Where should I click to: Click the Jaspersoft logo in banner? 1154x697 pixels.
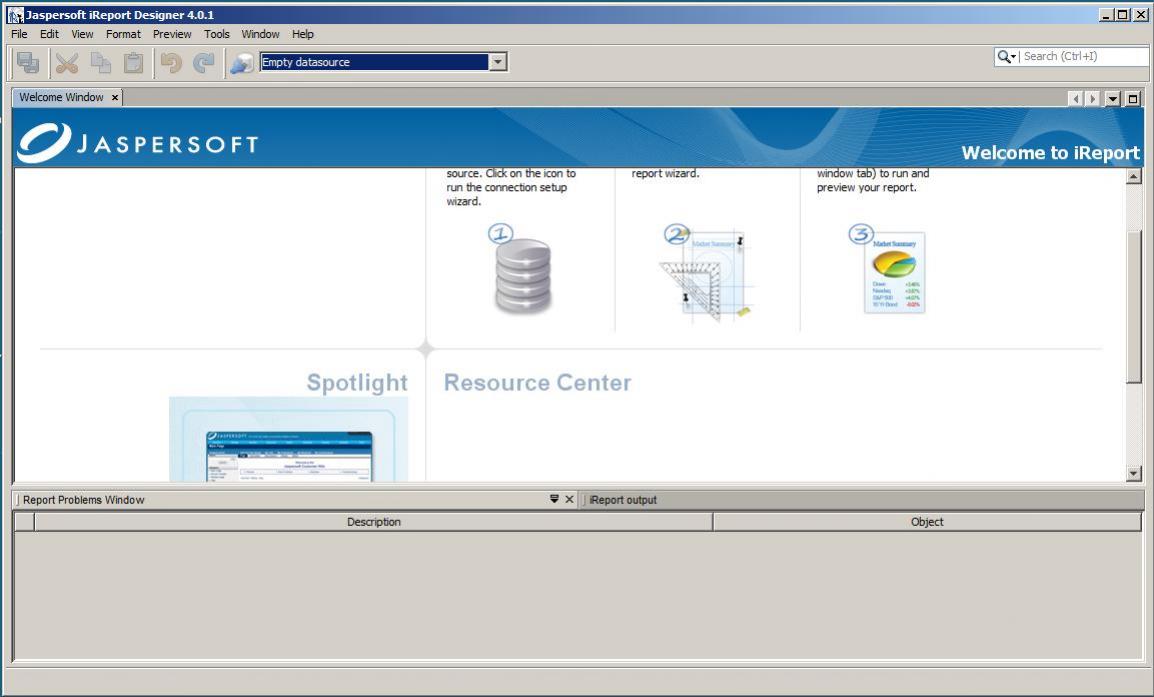[x=138, y=142]
